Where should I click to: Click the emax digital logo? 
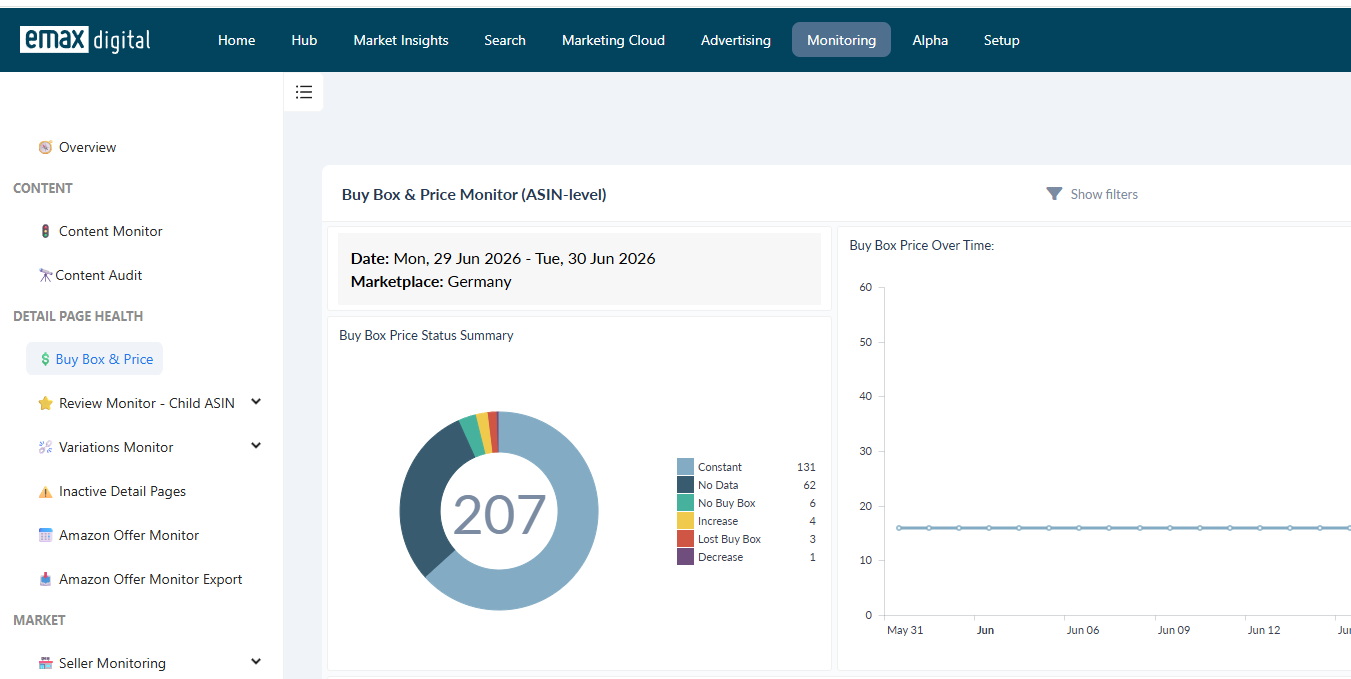(x=85, y=40)
